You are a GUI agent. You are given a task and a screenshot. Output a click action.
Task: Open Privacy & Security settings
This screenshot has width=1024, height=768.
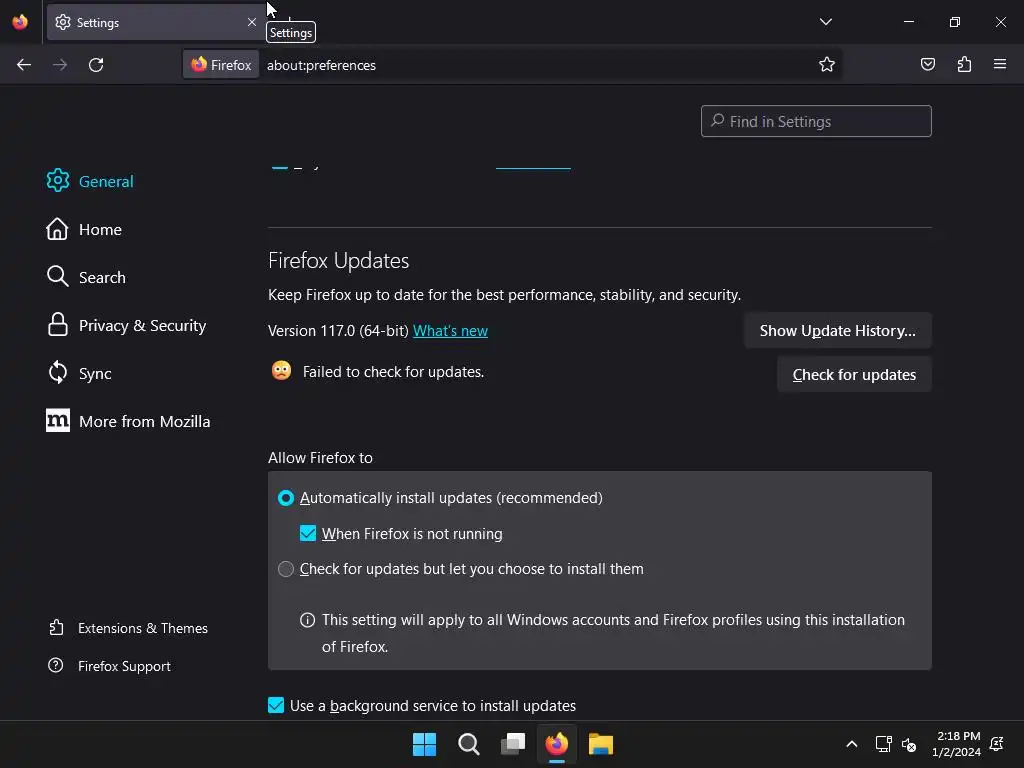[127, 325]
